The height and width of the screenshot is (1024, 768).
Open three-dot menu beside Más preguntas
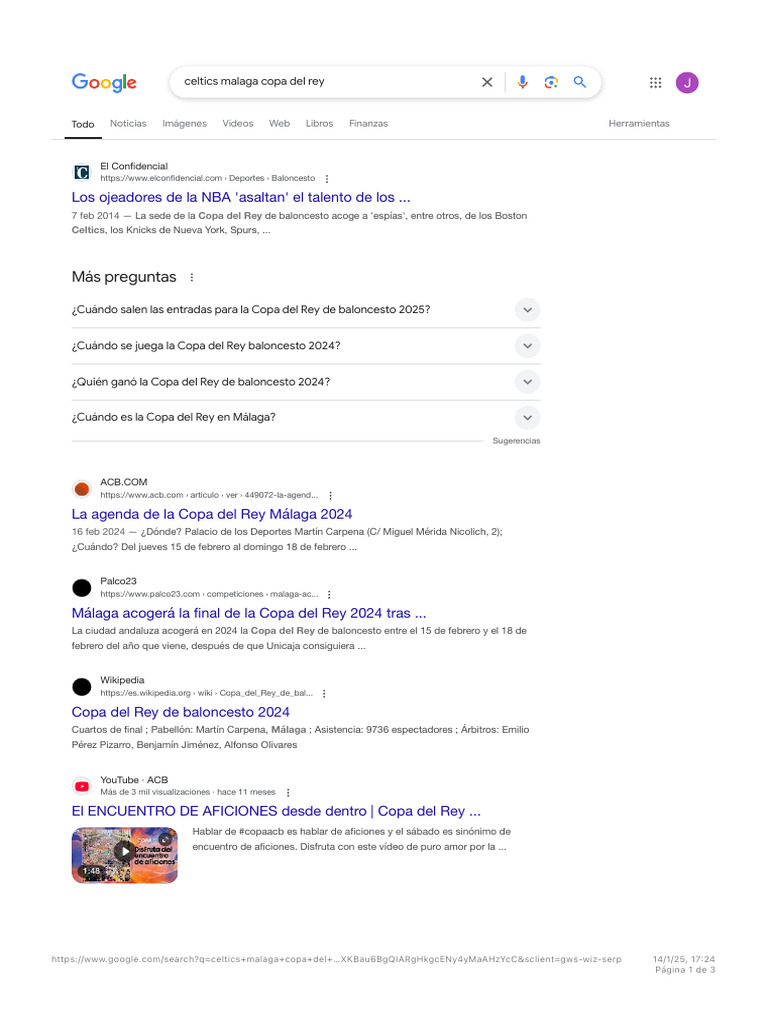click(x=191, y=278)
